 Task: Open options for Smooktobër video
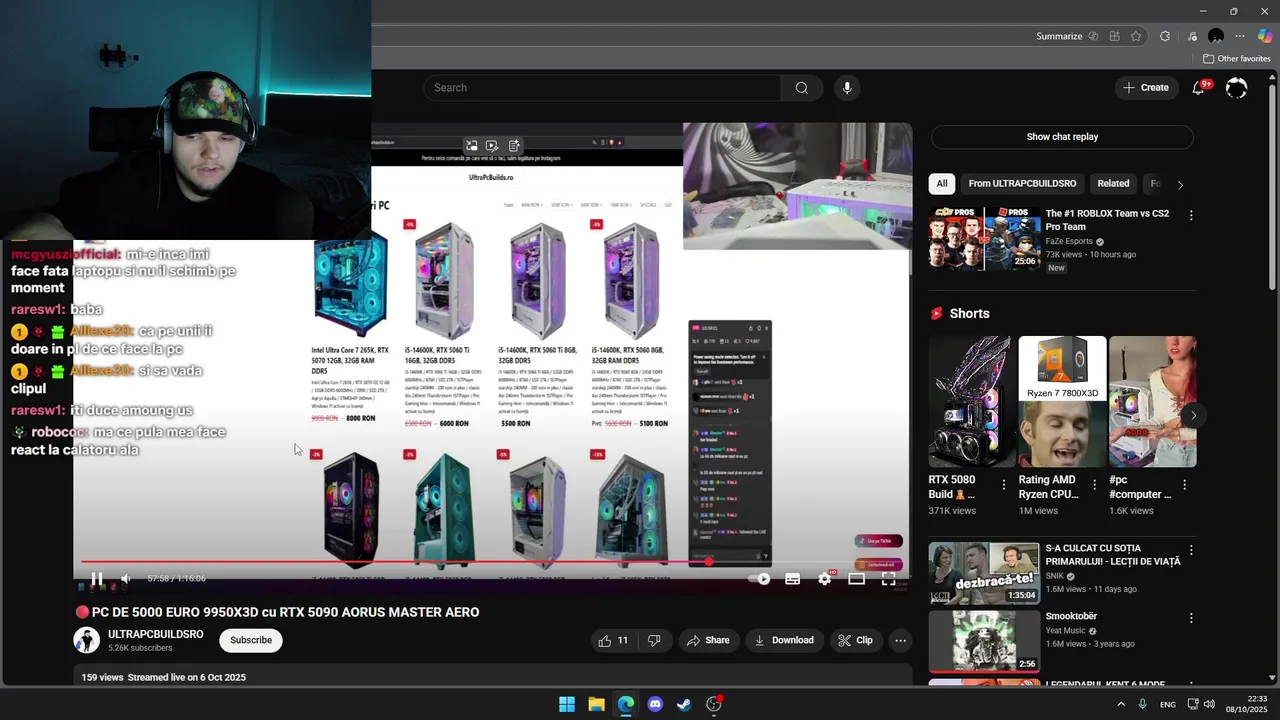[1191, 618]
